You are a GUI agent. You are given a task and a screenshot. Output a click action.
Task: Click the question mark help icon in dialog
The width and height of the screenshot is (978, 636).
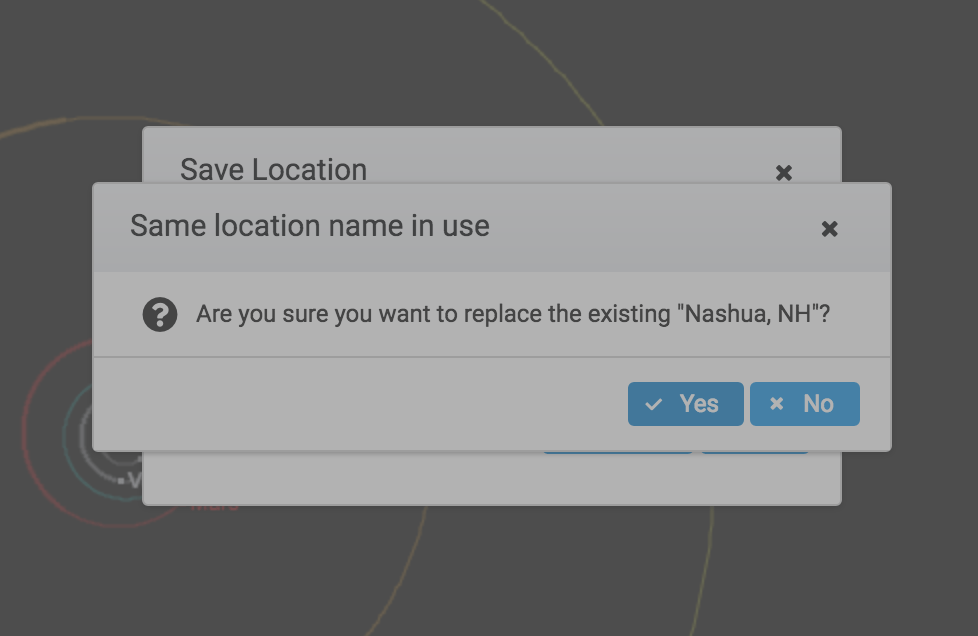click(160, 314)
